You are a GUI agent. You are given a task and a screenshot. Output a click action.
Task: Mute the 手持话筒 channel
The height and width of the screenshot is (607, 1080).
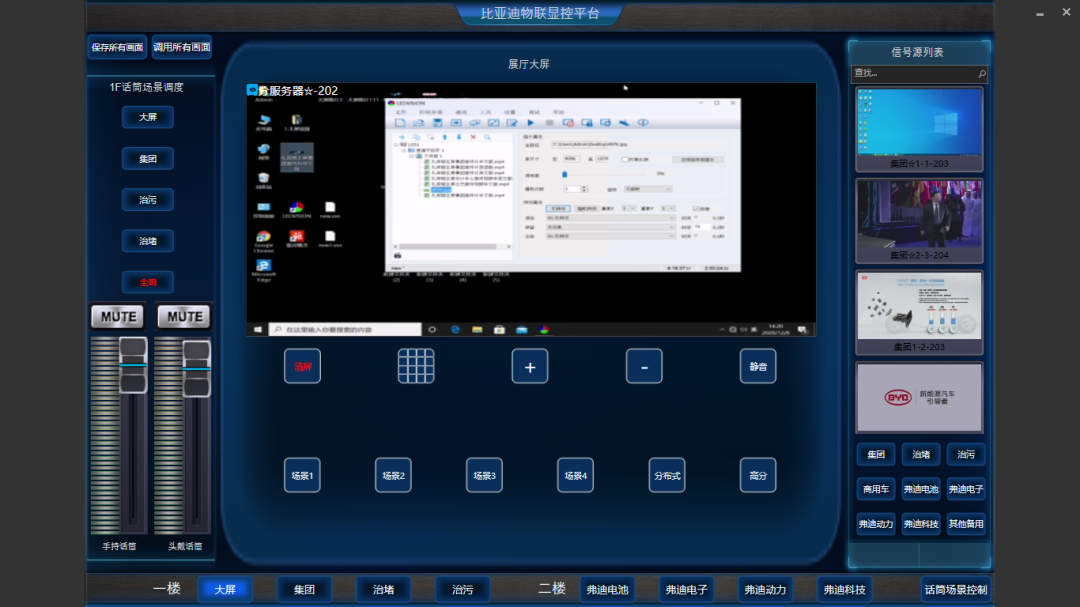118,316
